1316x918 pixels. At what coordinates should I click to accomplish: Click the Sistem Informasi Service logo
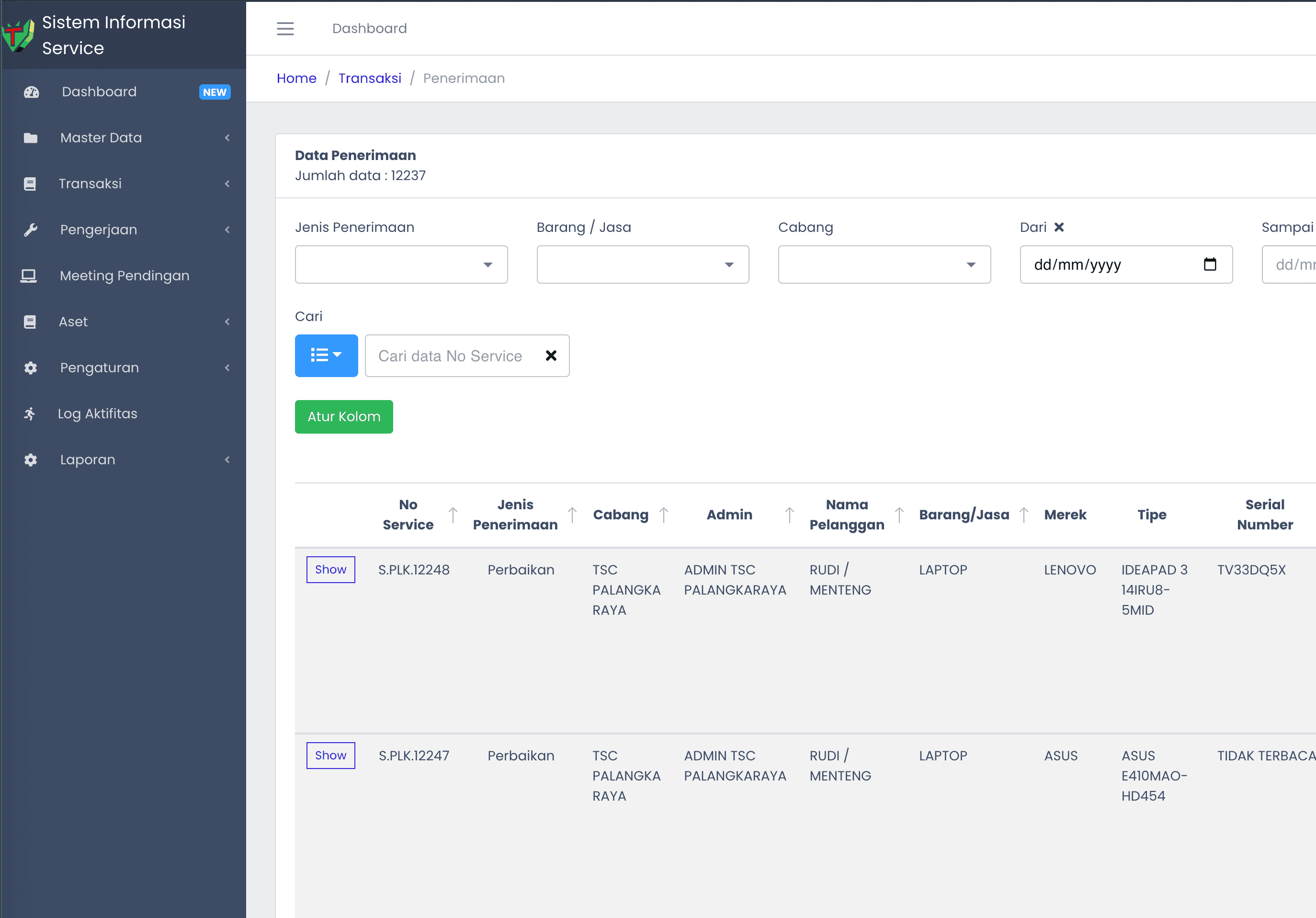click(x=18, y=35)
